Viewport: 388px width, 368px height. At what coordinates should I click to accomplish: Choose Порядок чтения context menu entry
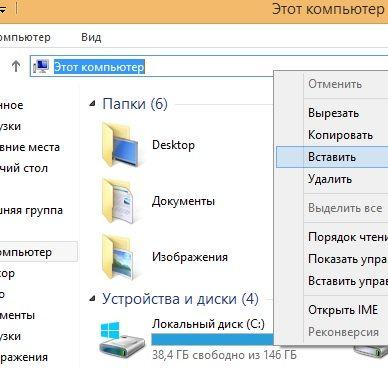(x=332, y=237)
